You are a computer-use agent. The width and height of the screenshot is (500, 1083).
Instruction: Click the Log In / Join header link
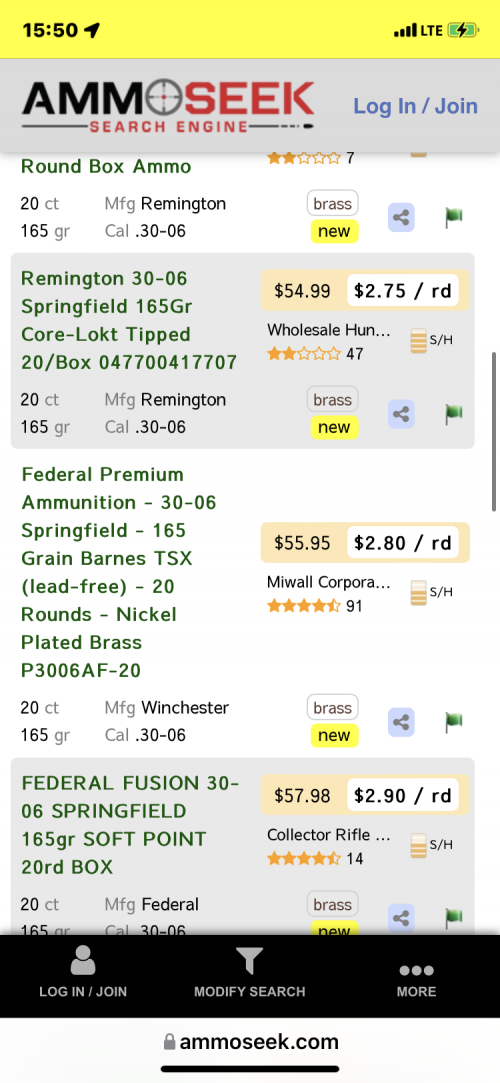click(x=416, y=106)
